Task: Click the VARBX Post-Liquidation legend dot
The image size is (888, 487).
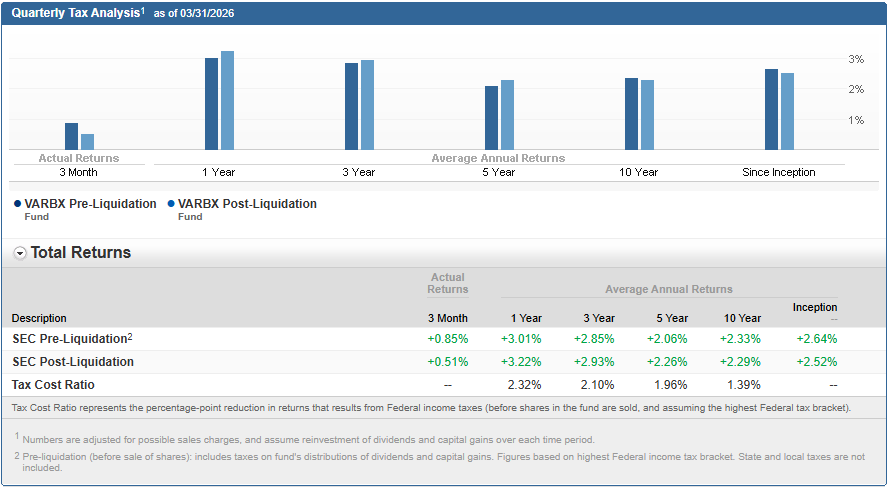Action: point(171,204)
